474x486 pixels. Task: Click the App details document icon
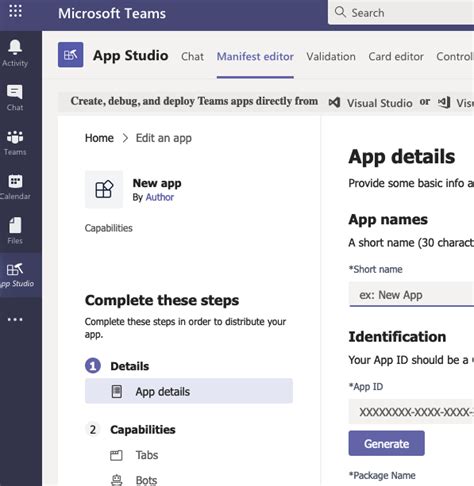tap(117, 391)
